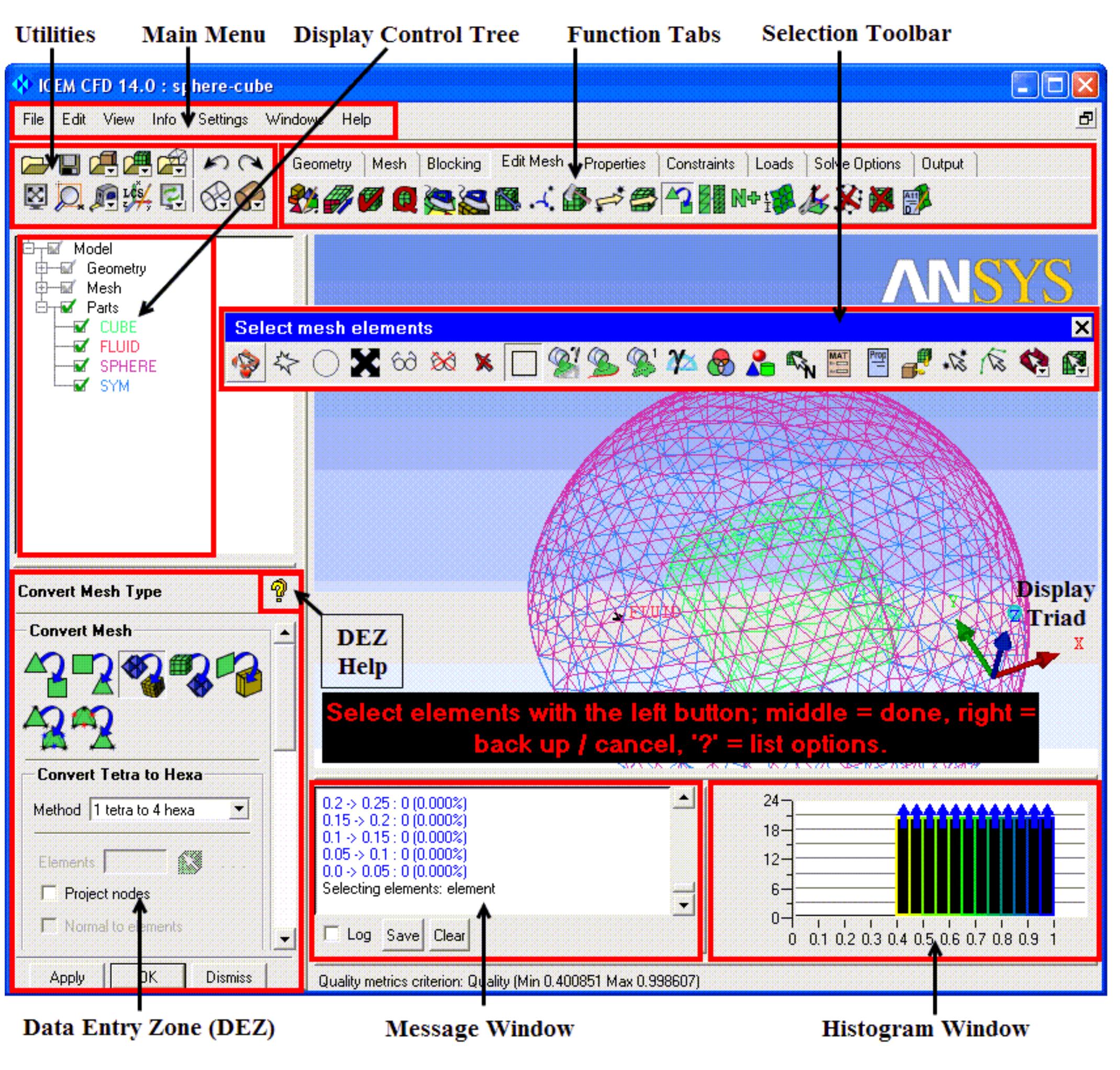Open the Display Mesh Quality tool

click(404, 201)
